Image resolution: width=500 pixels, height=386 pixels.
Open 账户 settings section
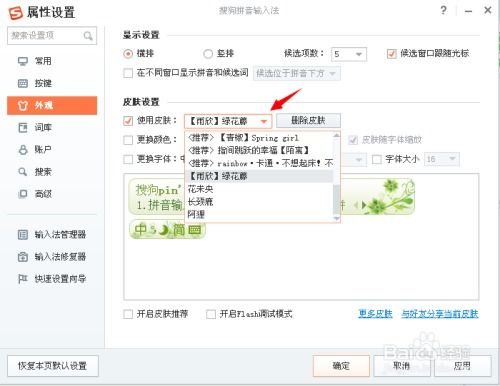click(x=52, y=150)
